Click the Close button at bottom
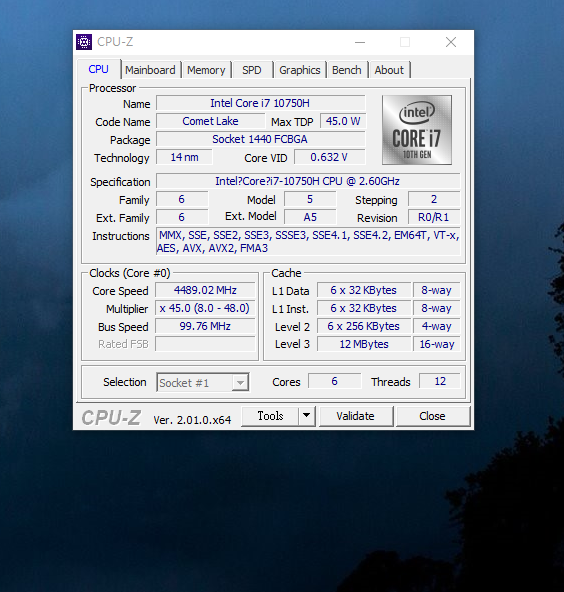Viewport: 564px width, 592px height. pyautogui.click(x=432, y=416)
